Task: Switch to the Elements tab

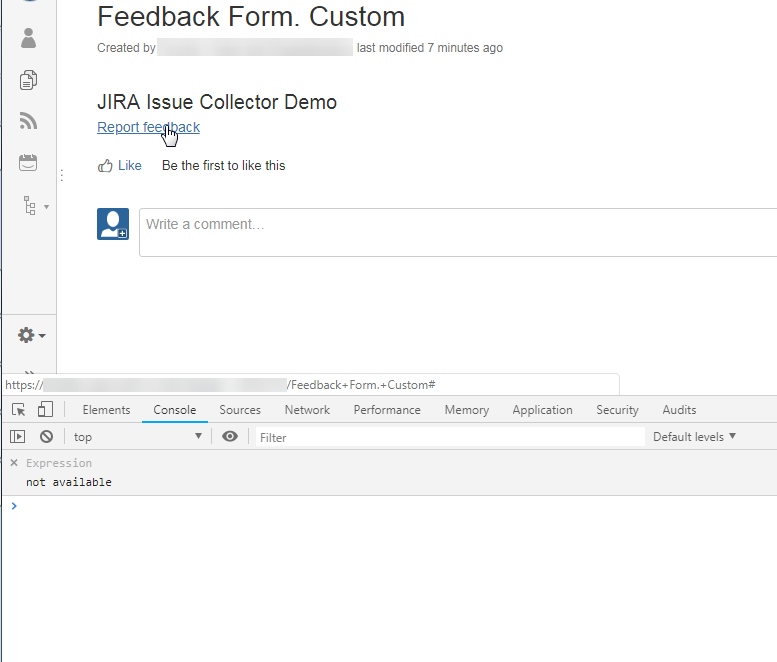Action: [x=107, y=410]
